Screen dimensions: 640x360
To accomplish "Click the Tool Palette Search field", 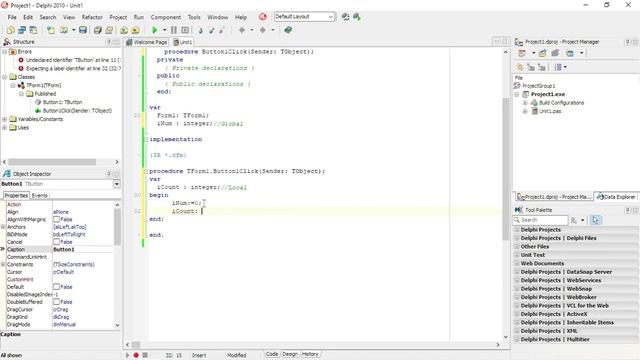I will click(540, 220).
